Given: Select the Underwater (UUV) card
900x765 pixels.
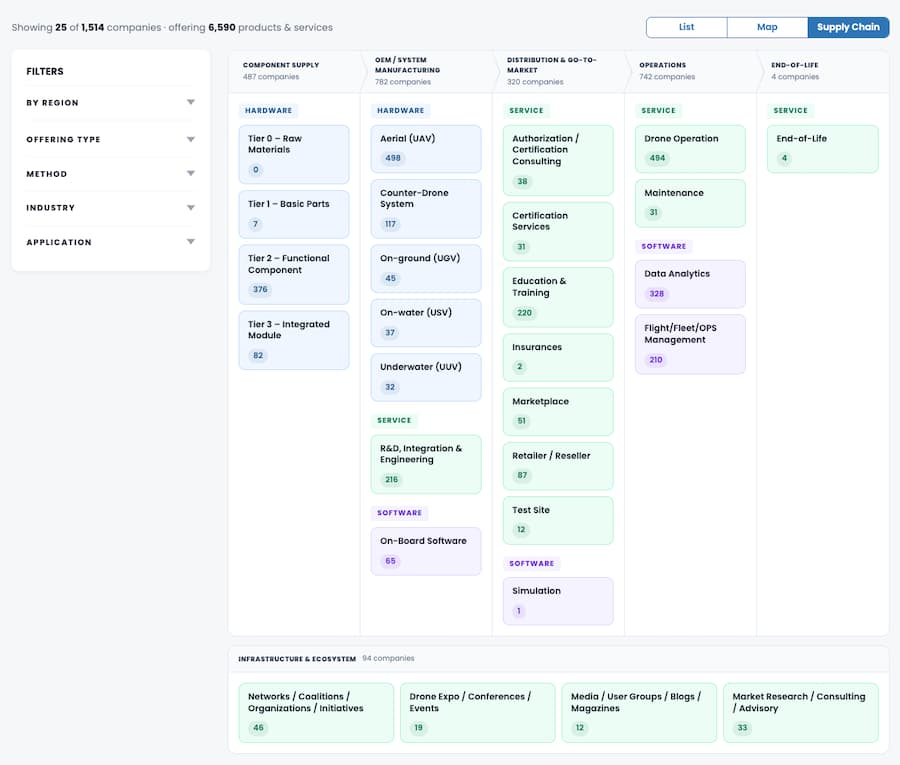Looking at the screenshot, I should click(x=426, y=377).
